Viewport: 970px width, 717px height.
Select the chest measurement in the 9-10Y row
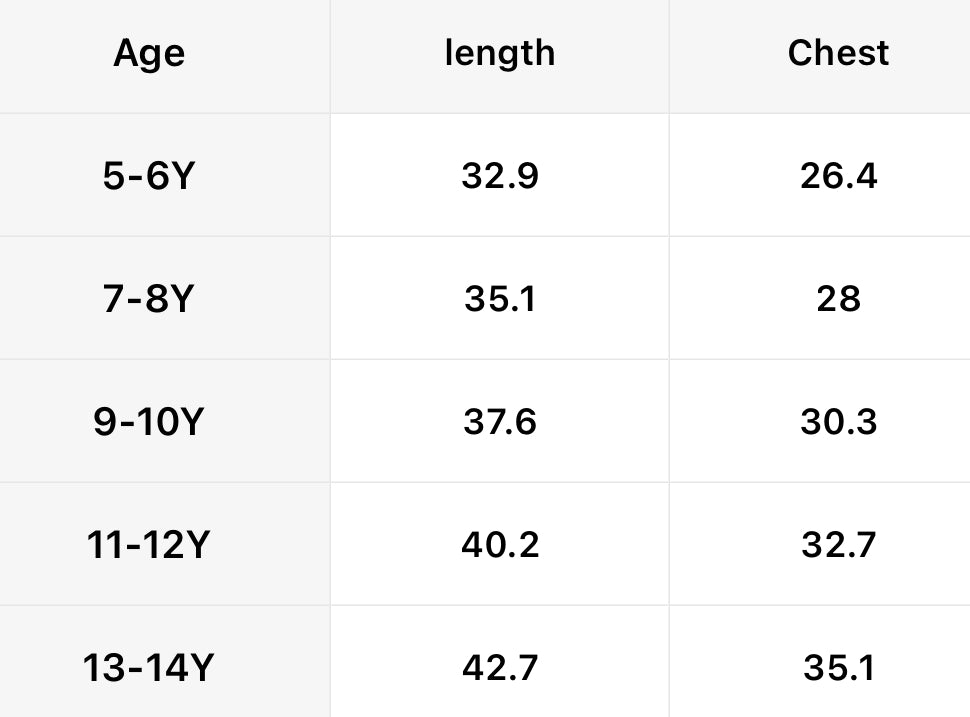click(838, 421)
